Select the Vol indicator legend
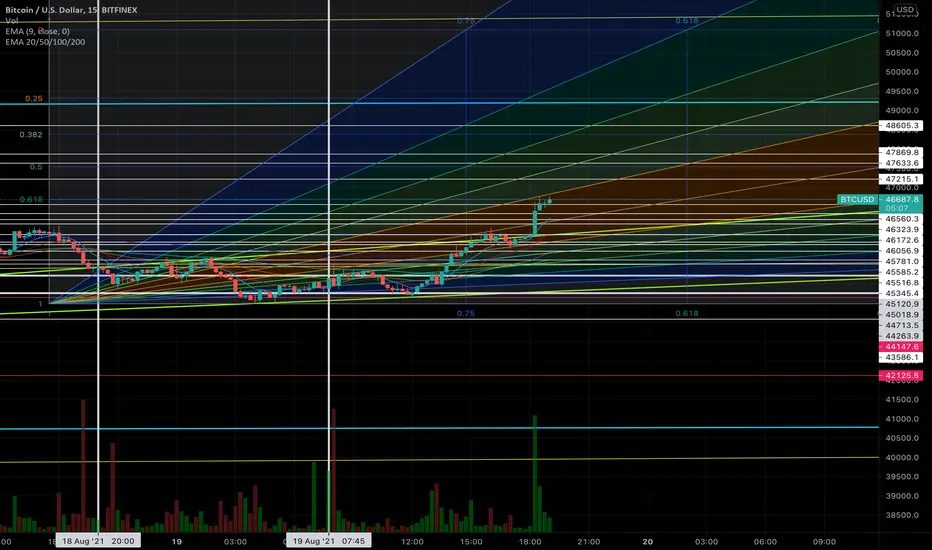 coord(11,21)
